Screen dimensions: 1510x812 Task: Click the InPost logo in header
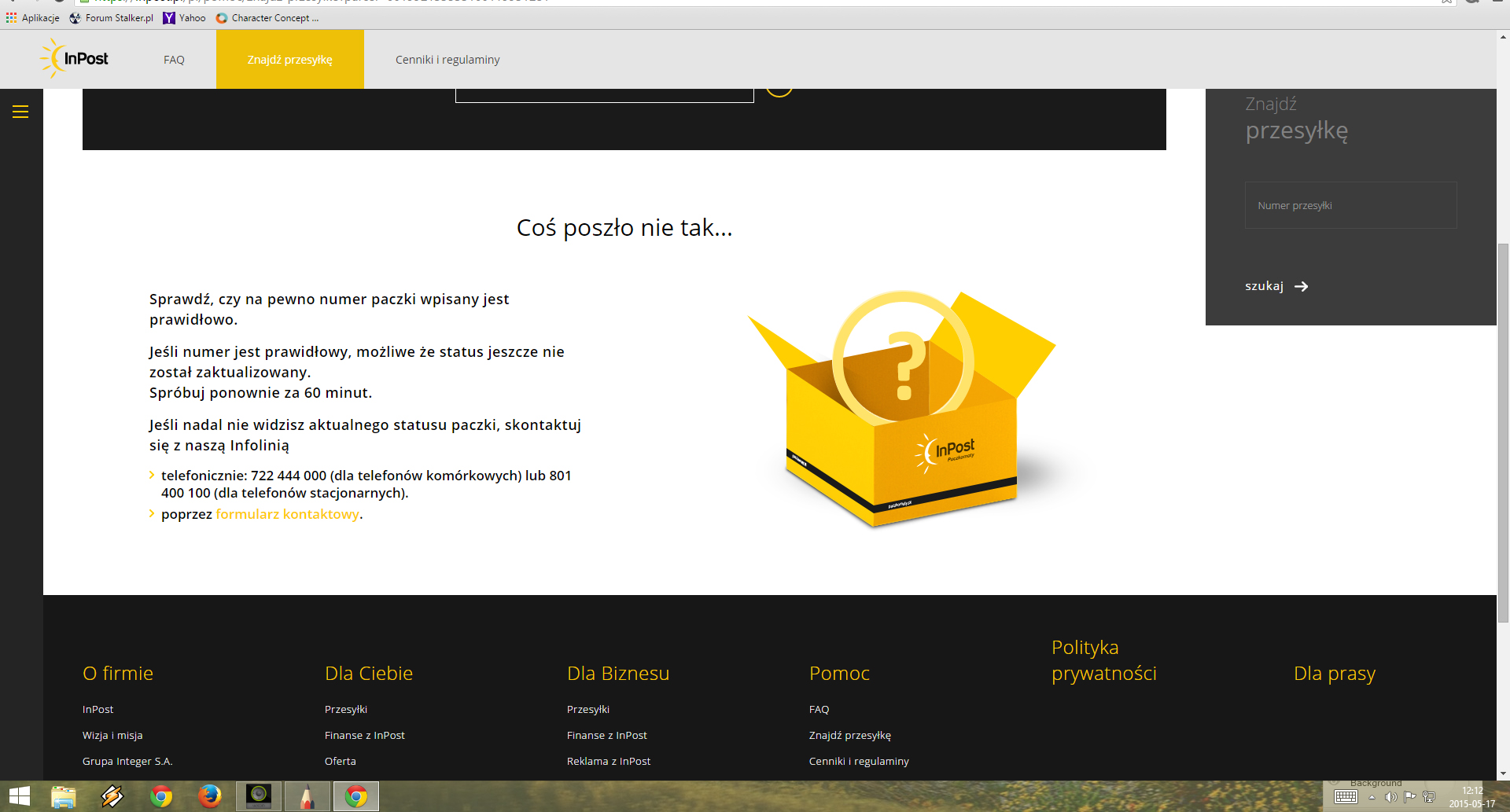75,59
